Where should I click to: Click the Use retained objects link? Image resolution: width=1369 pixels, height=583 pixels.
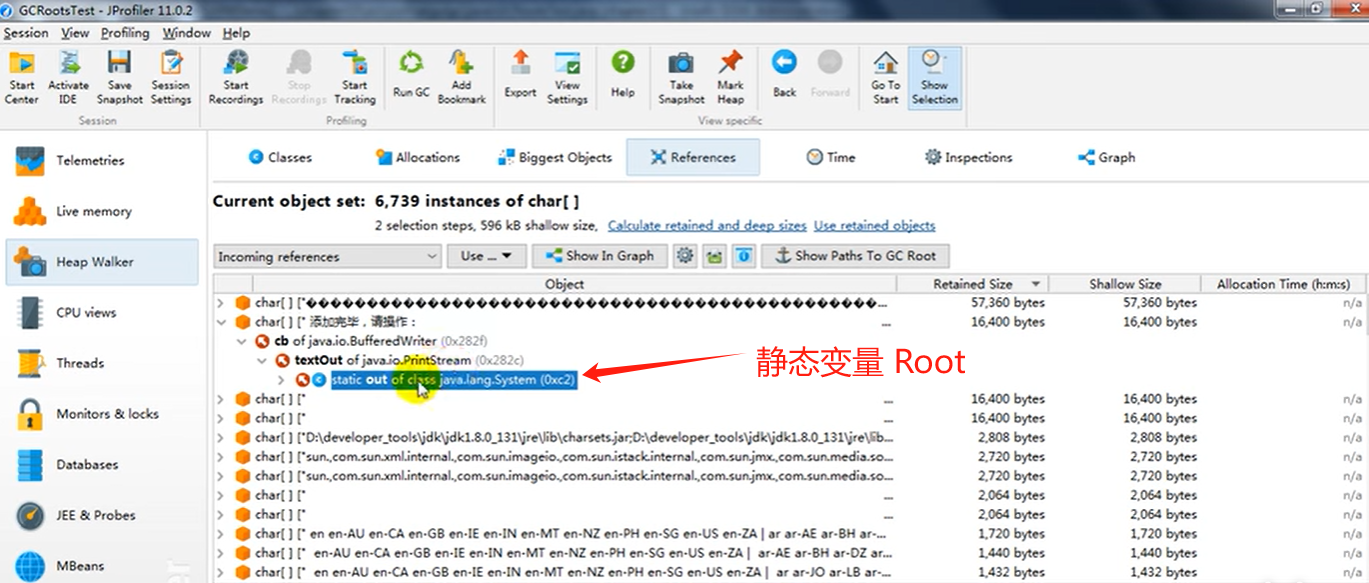coord(875,225)
